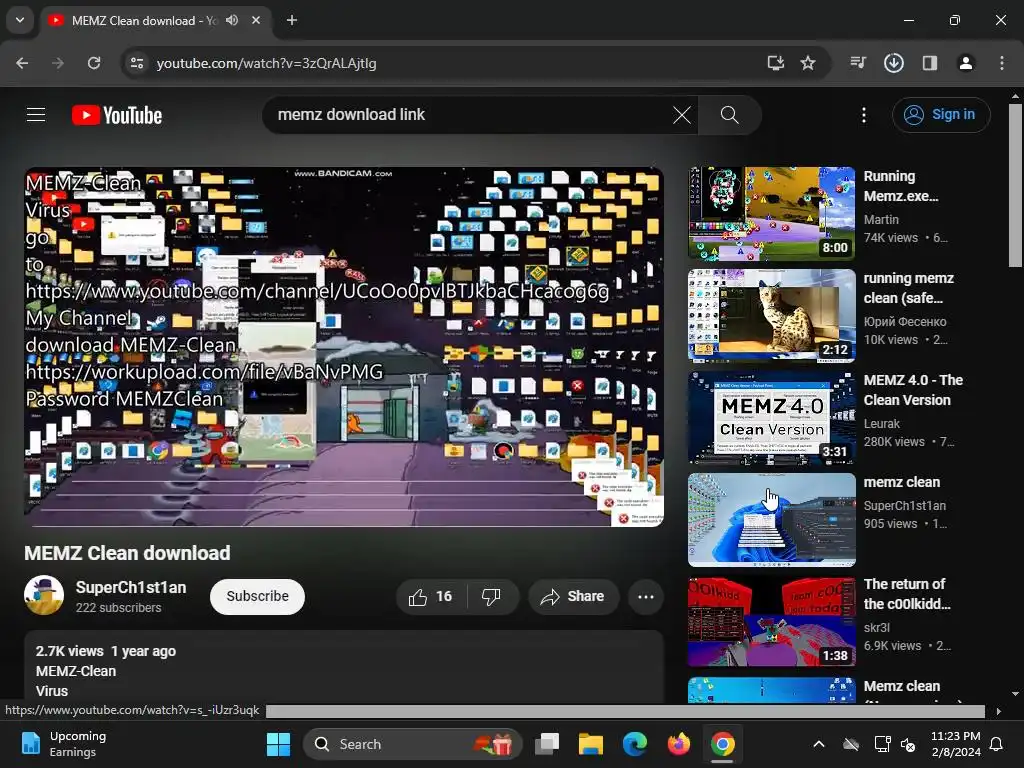Viewport: 1024px width, 768px height.
Task: Open the SuperCh1st1an channel name link
Action: coord(131,588)
